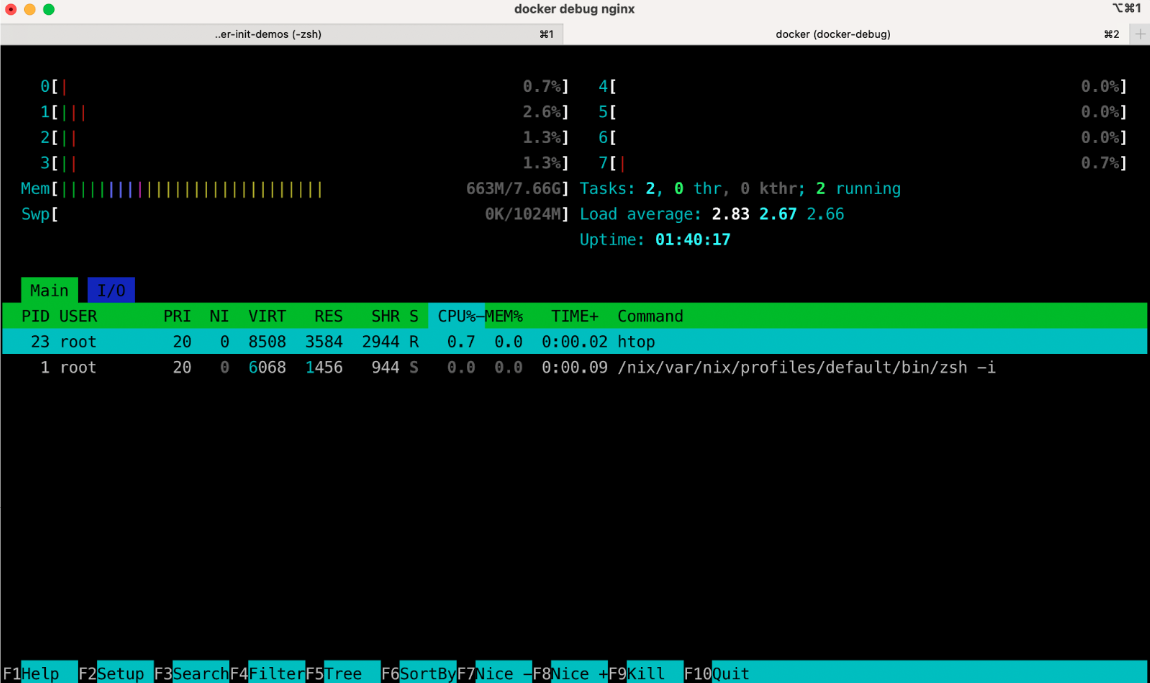Click the Mem usage meter bar
The height and width of the screenshot is (683, 1150).
[x=190, y=188]
